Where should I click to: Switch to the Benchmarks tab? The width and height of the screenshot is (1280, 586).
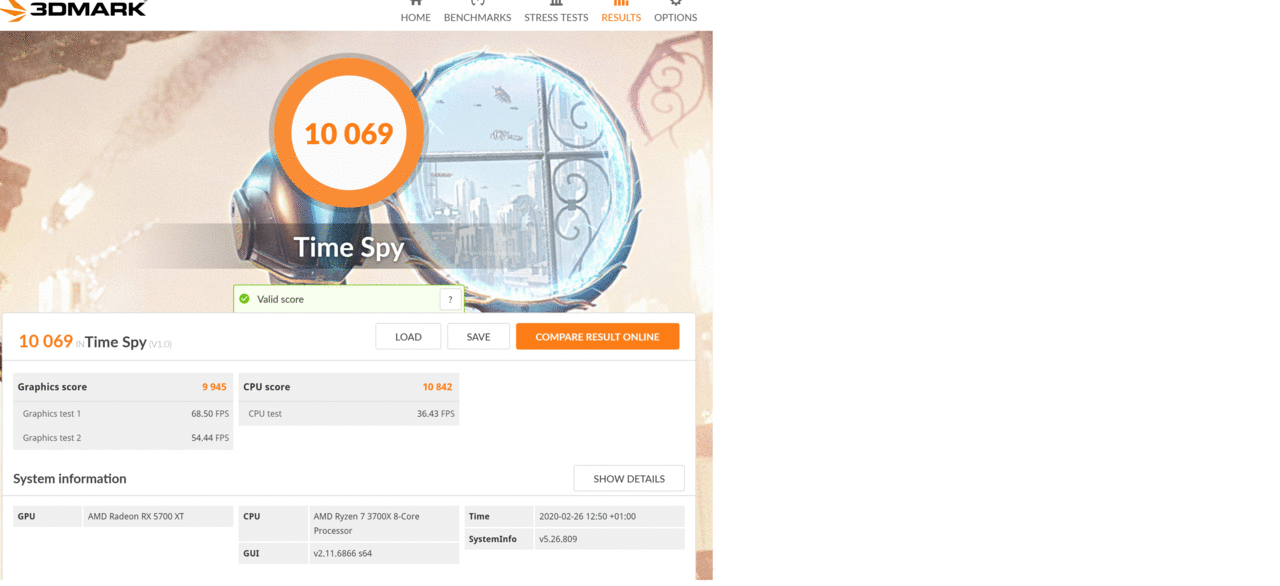[477, 17]
